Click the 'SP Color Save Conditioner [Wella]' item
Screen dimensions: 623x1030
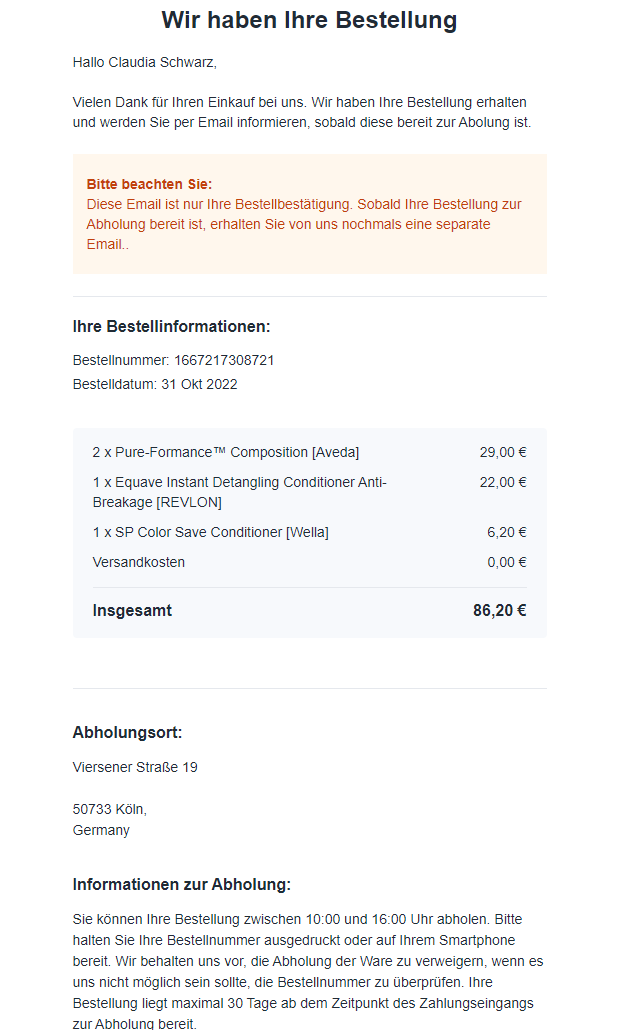[210, 532]
